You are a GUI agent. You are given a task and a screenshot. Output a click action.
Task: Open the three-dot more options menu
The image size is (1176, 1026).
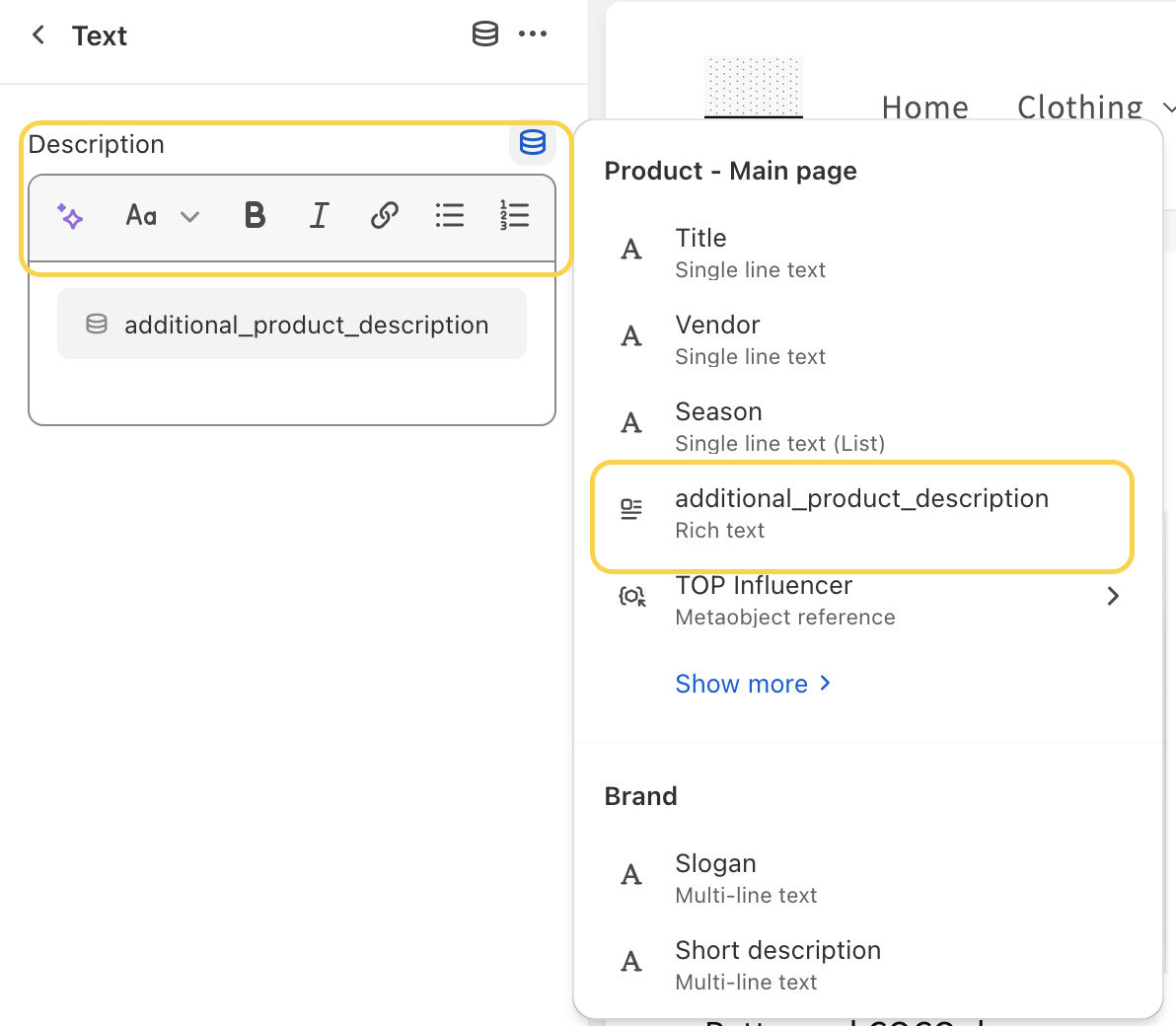[x=533, y=35]
